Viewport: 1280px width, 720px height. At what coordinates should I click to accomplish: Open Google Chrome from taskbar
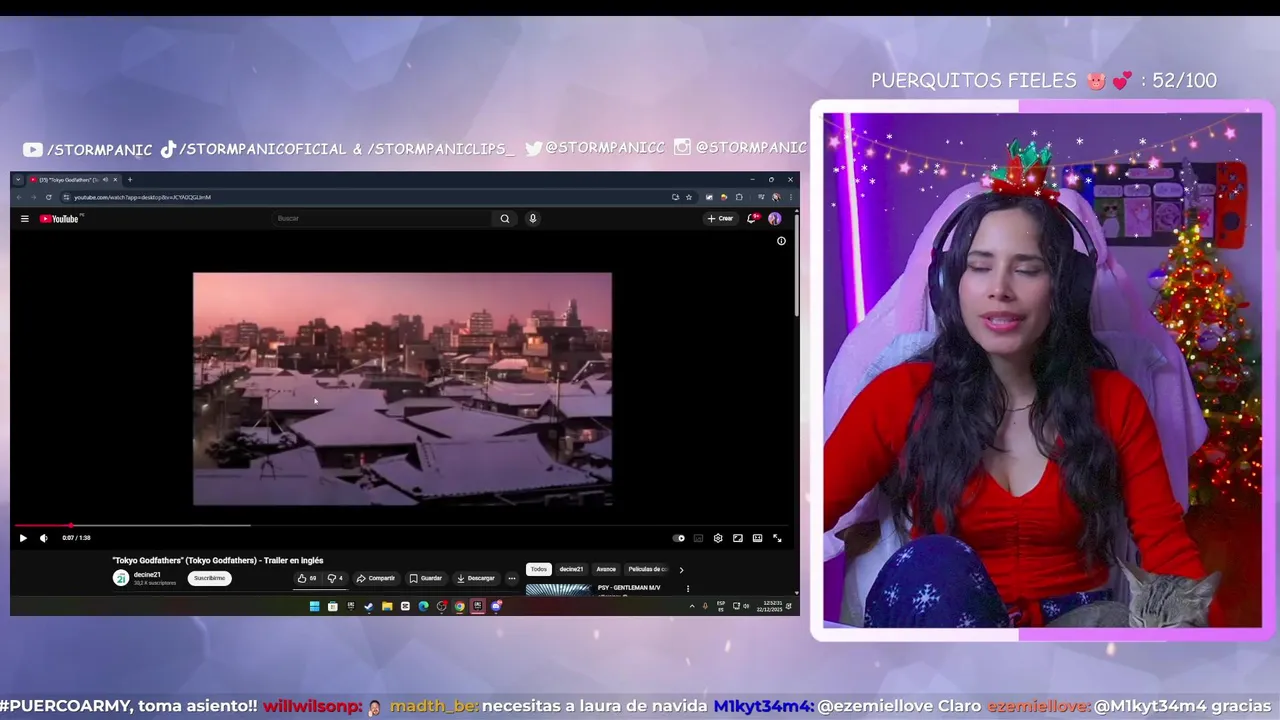459,606
